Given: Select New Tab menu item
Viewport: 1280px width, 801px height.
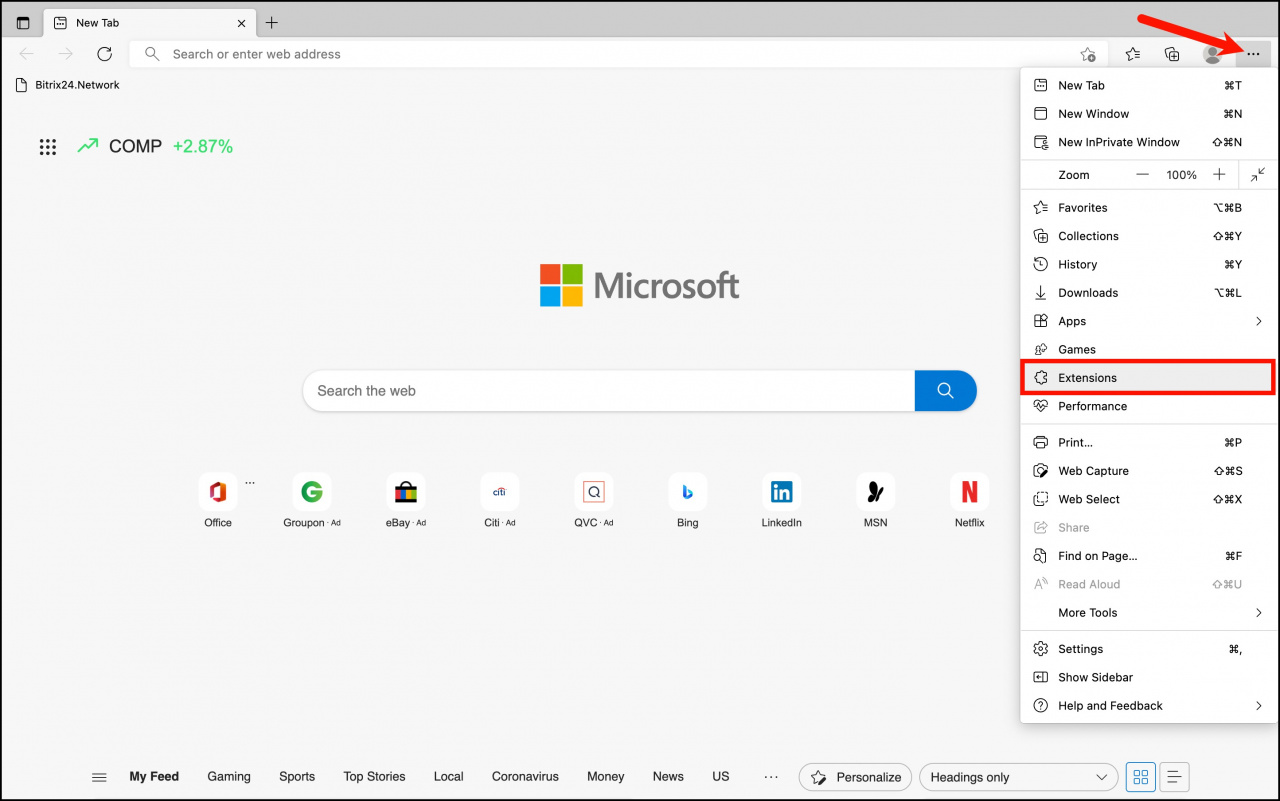Looking at the screenshot, I should pos(1149,86).
